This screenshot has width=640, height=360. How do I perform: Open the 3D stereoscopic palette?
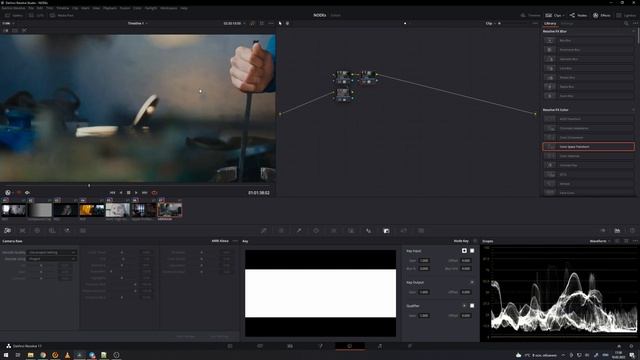pyautogui.click(x=421, y=231)
